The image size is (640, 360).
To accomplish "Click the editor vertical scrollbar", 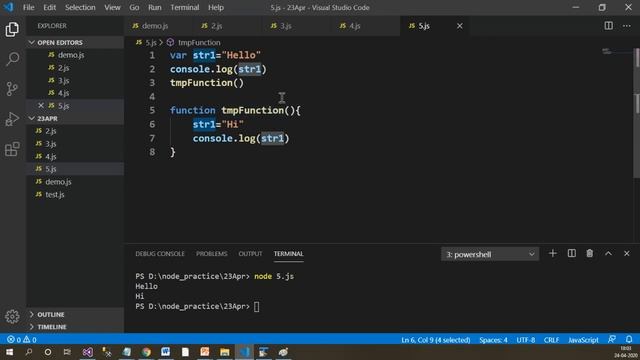I will click(637, 112).
